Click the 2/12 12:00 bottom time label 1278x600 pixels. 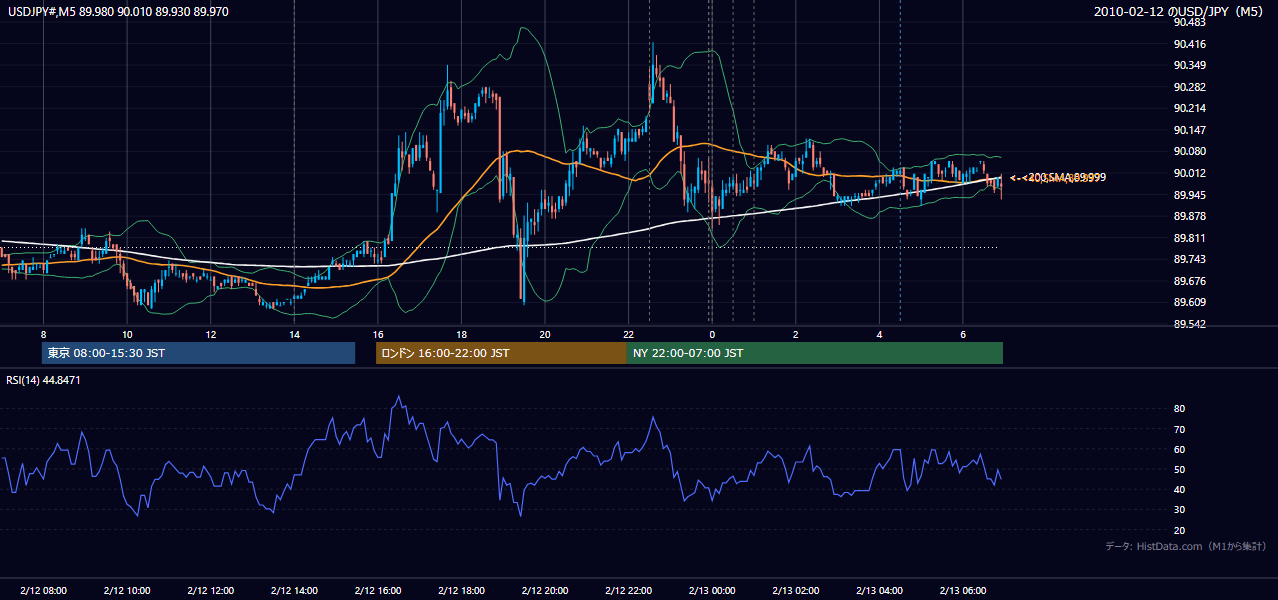[210, 591]
